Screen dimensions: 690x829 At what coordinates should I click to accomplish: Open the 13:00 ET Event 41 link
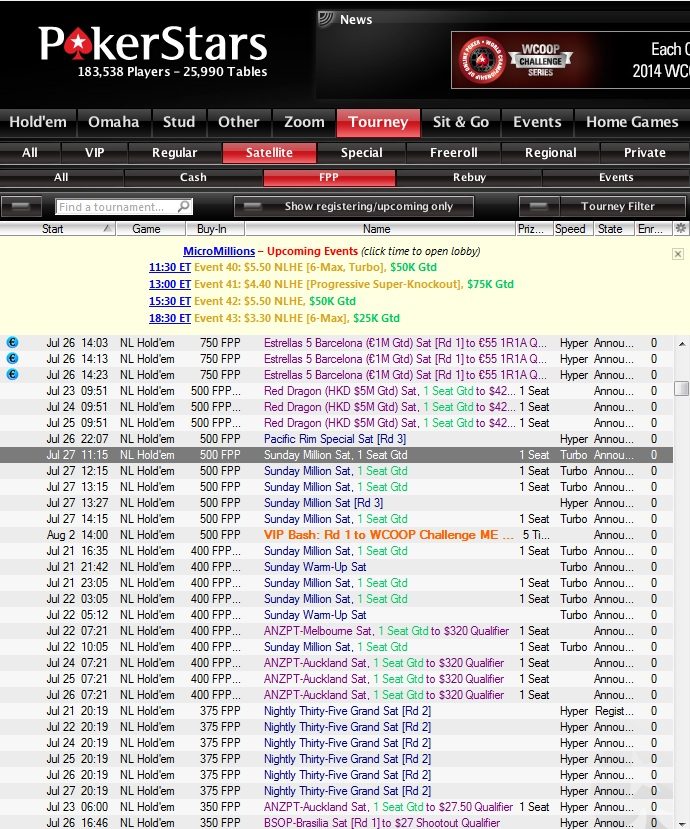[170, 284]
